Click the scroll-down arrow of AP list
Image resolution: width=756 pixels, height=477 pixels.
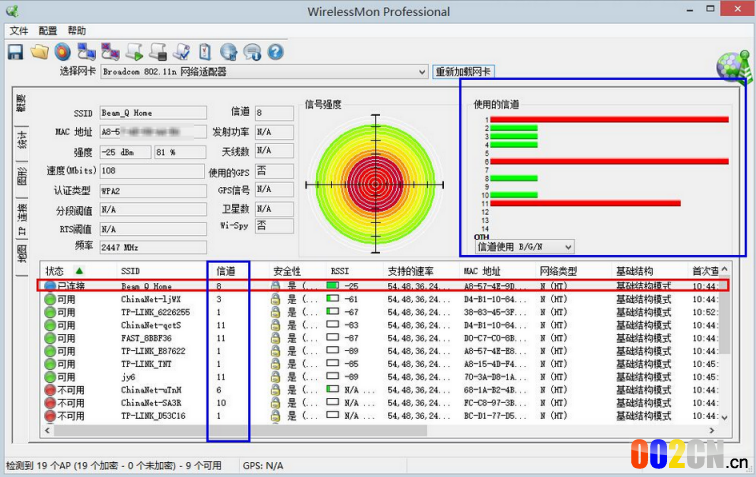tap(724, 417)
